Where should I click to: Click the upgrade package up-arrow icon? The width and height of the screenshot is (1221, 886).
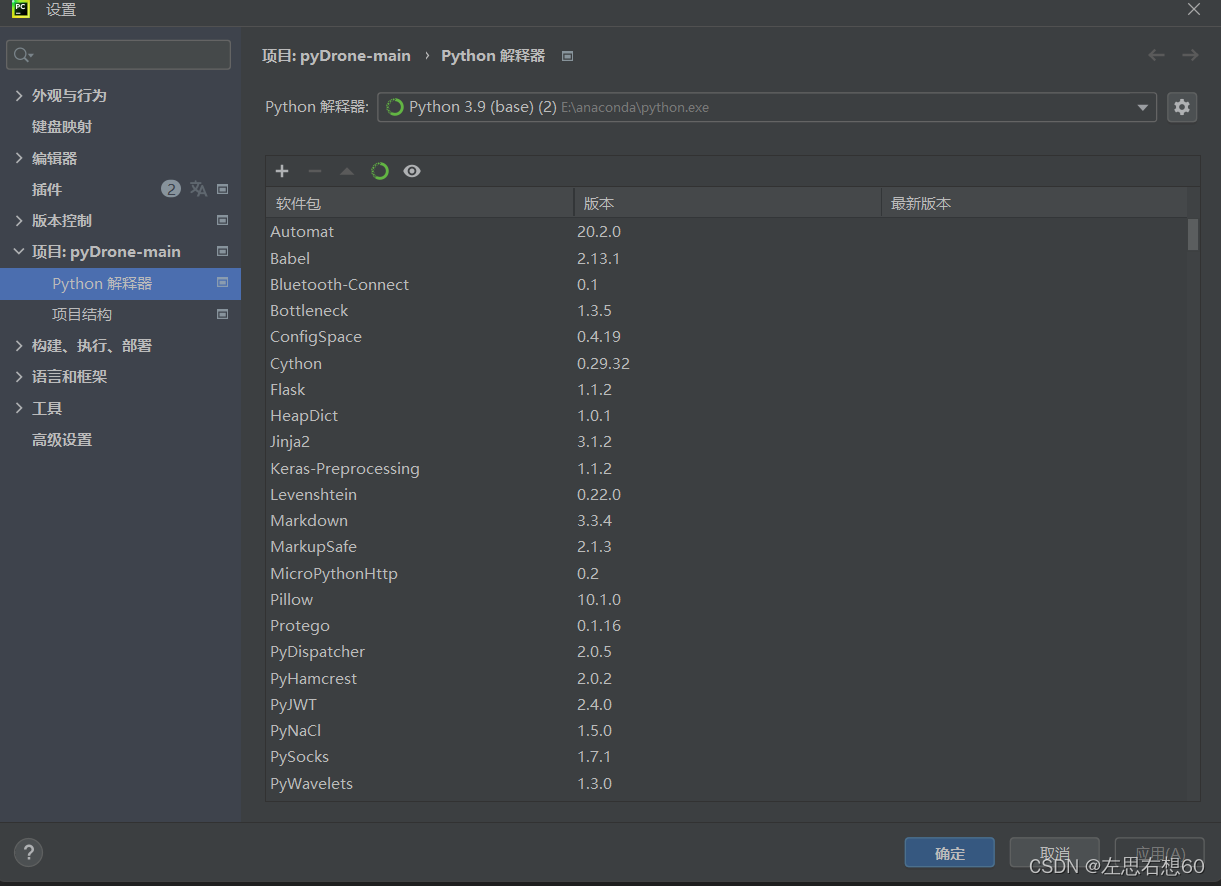coord(347,171)
